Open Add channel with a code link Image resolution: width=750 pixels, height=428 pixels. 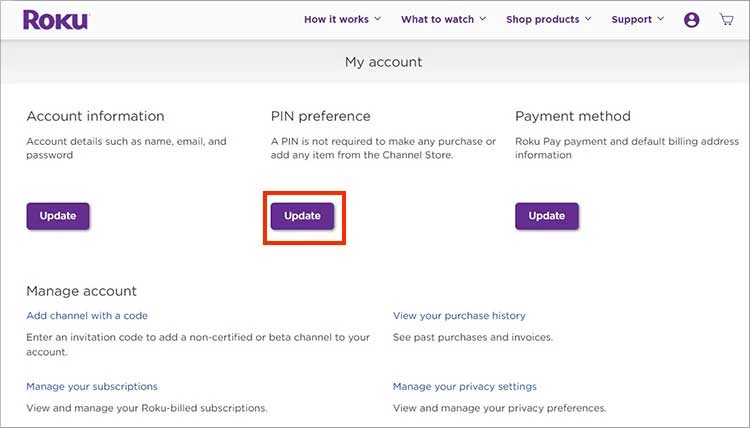(x=87, y=316)
